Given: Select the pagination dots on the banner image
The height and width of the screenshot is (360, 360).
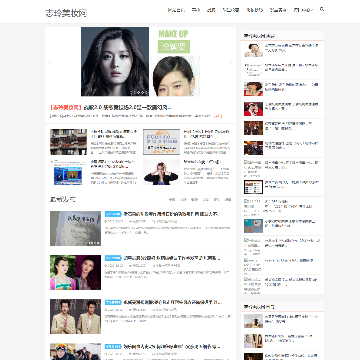Looking at the screenshot, I should point(139,92).
